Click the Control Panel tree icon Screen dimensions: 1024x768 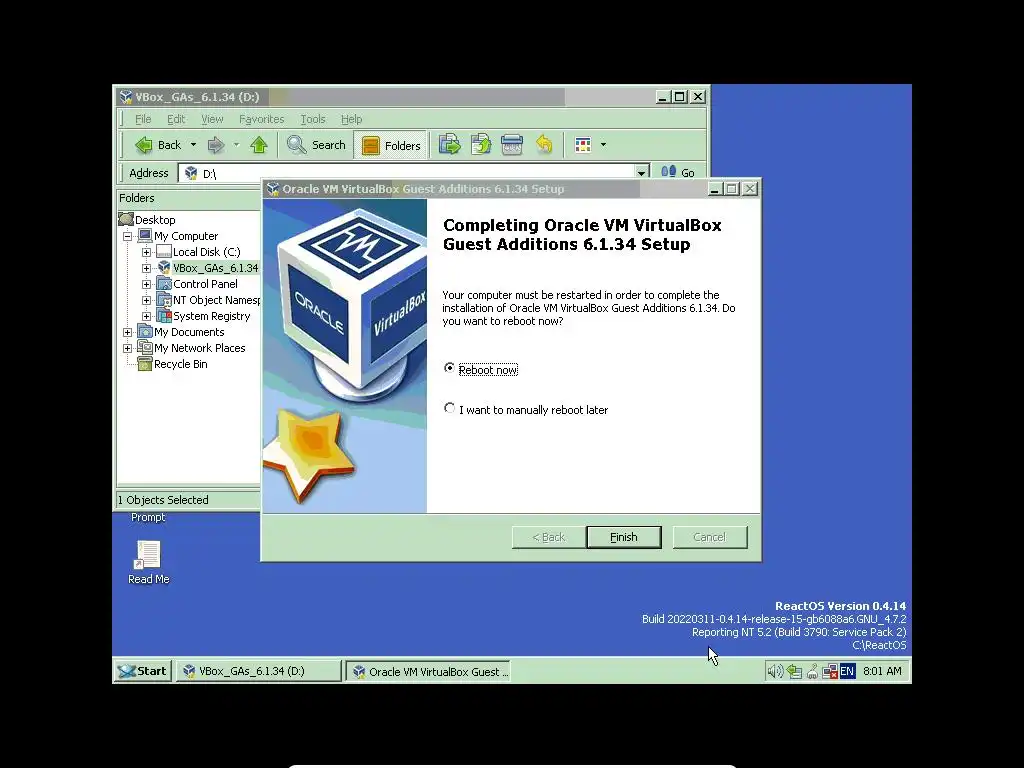coord(164,284)
